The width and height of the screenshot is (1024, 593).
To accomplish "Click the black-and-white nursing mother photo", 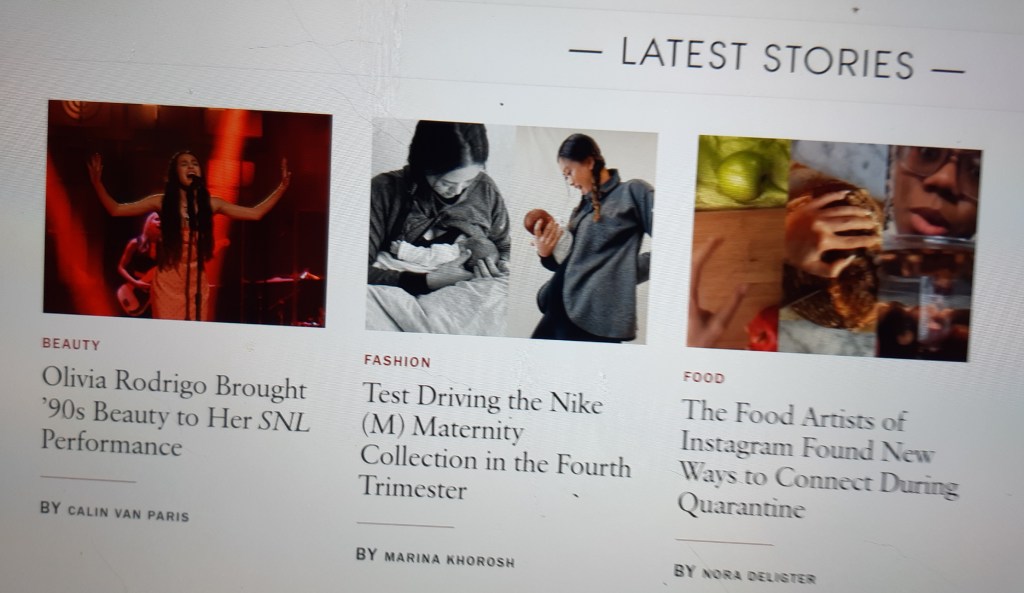I will click(x=439, y=227).
